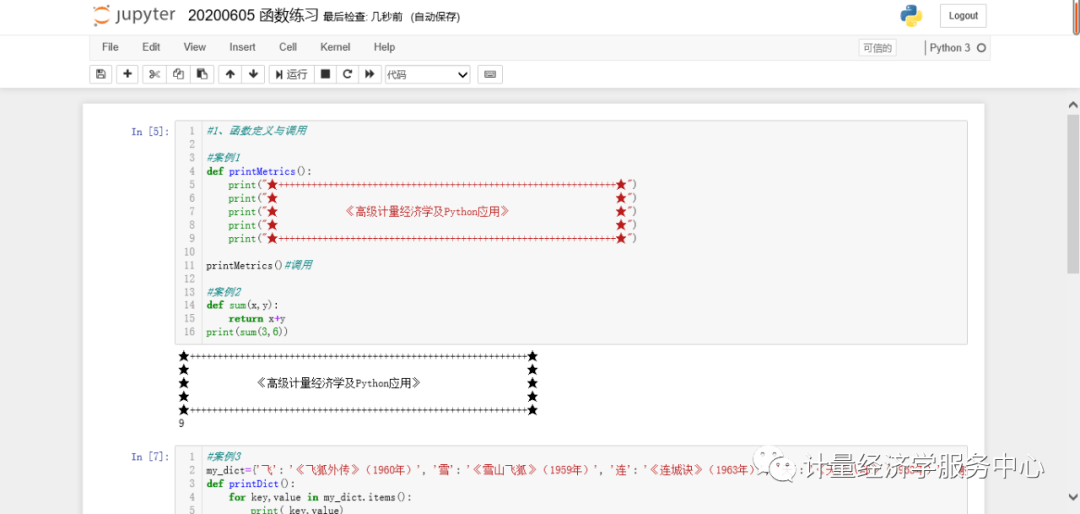This screenshot has width=1080, height=514.
Task: Save notebook with the floppy disk icon
Action: (101, 74)
